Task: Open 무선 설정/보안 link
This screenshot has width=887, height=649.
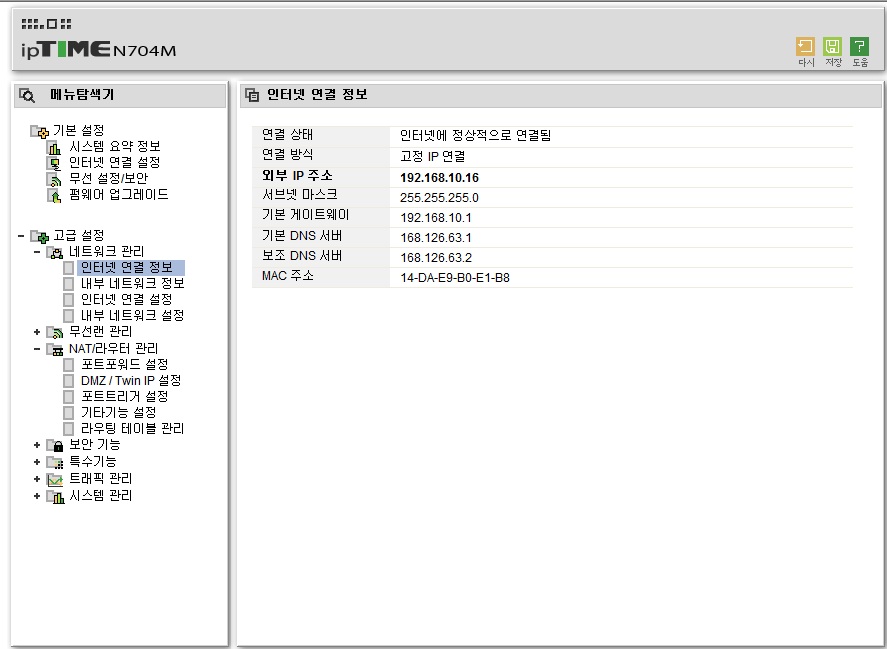Action: tap(109, 178)
